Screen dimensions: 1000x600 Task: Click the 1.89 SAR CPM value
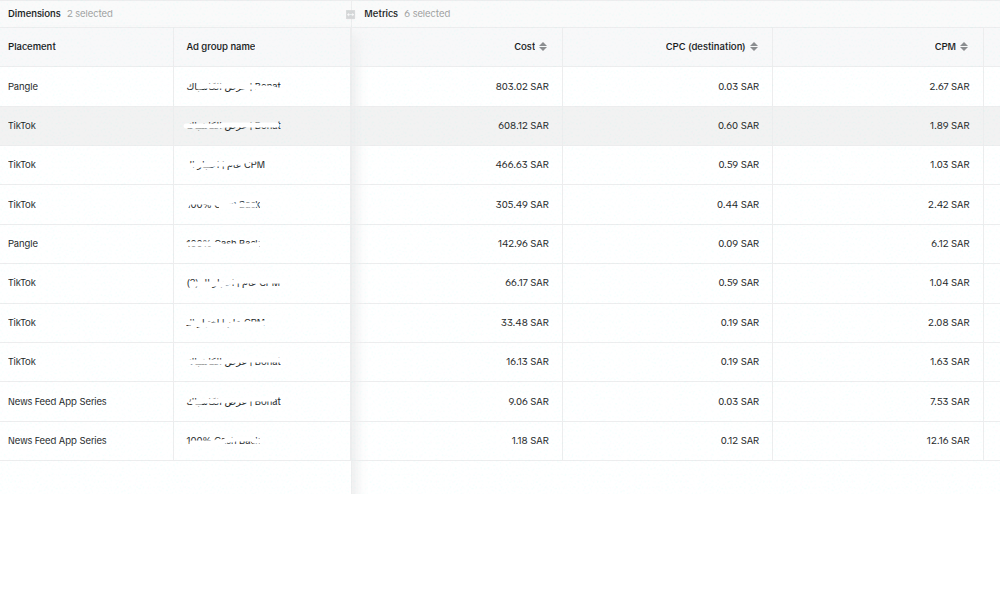click(950, 126)
